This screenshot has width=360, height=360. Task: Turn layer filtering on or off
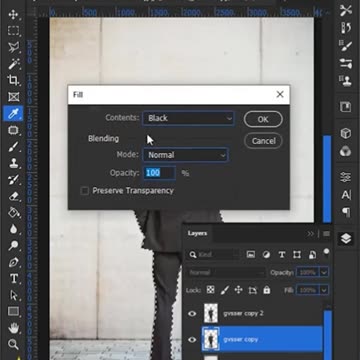point(327,252)
